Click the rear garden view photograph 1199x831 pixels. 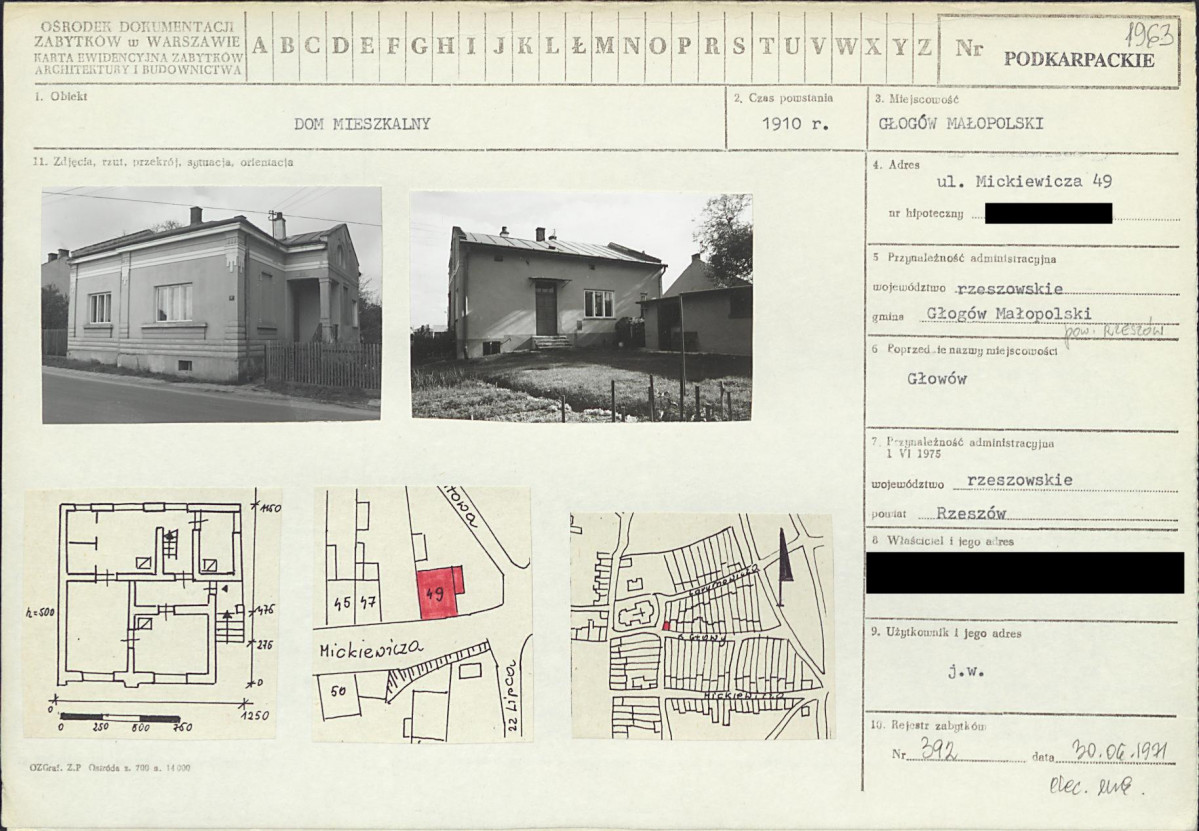(x=581, y=306)
